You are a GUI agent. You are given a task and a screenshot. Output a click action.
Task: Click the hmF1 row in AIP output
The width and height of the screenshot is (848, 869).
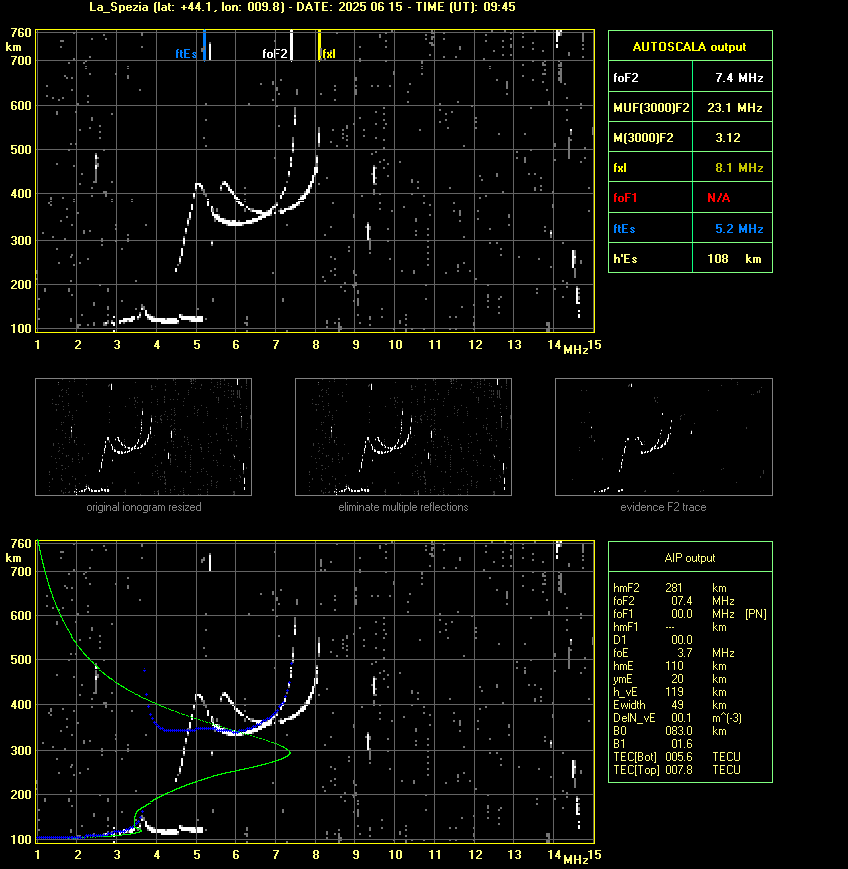670,627
